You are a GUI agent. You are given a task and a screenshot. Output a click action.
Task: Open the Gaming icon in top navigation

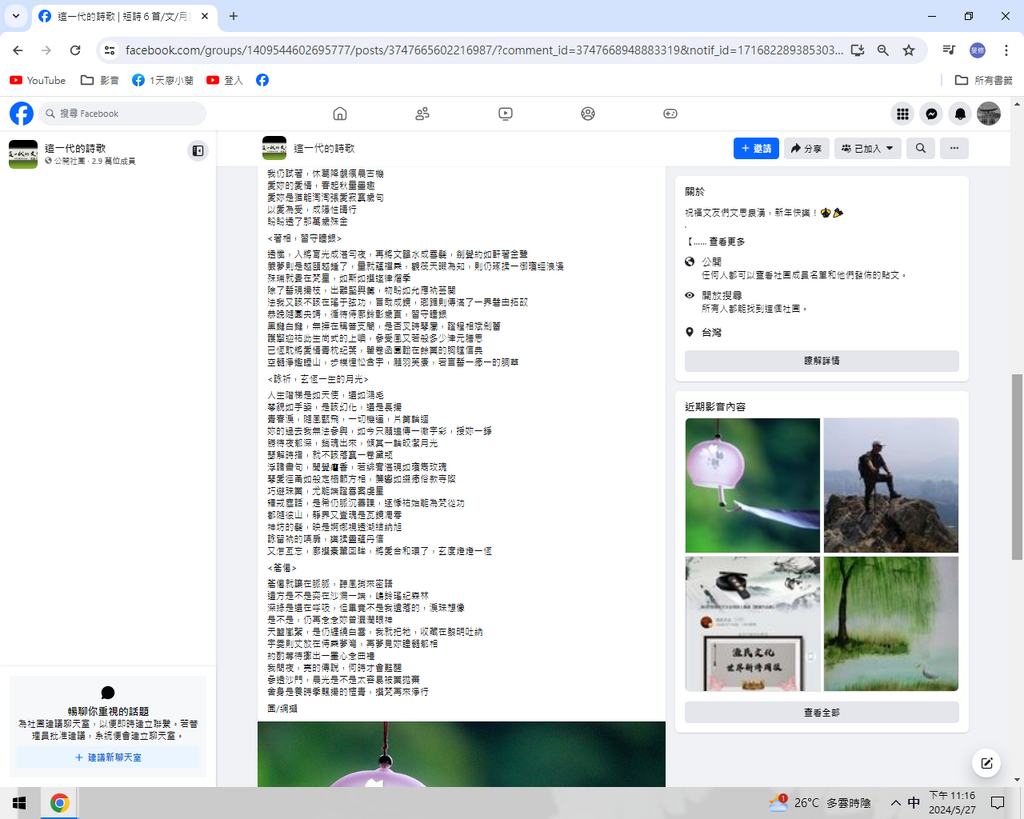[671, 114]
